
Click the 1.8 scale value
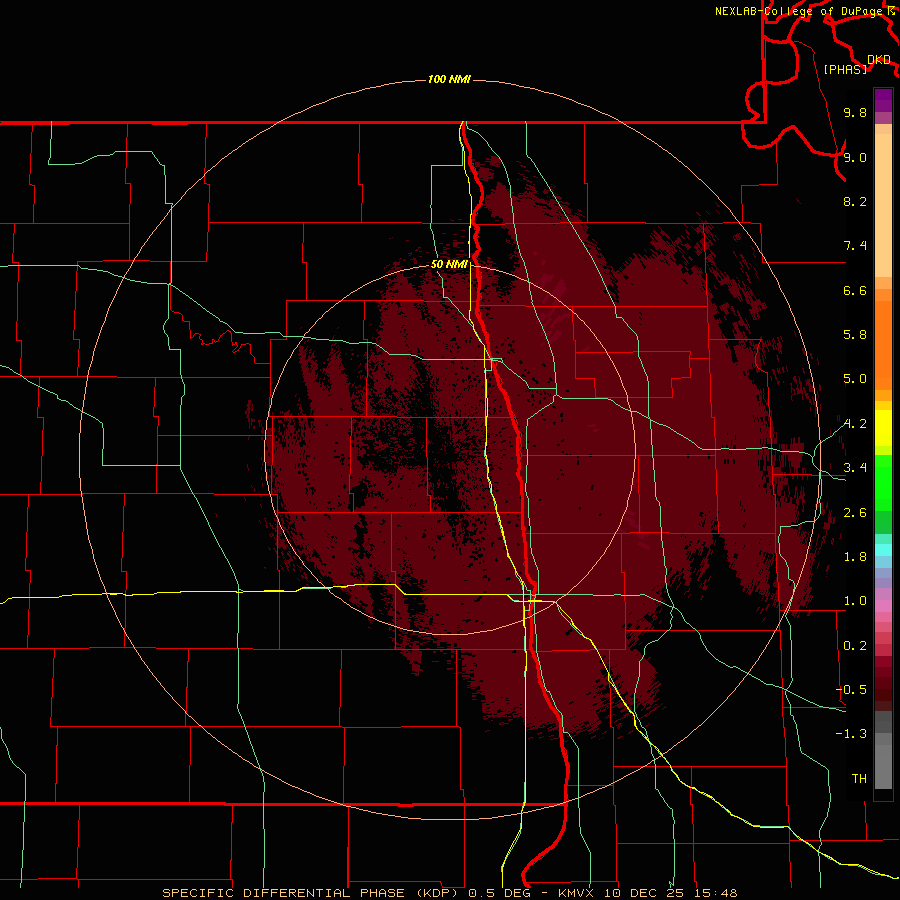855,557
